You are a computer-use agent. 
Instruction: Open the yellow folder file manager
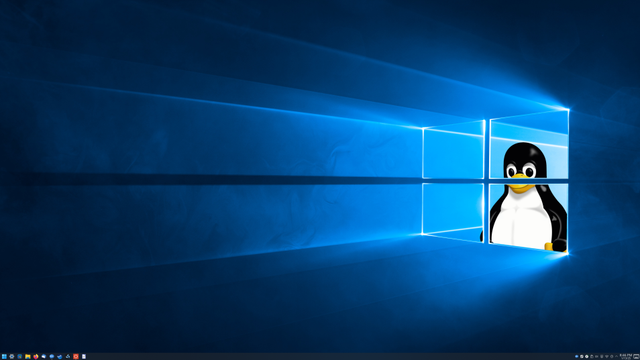28,356
